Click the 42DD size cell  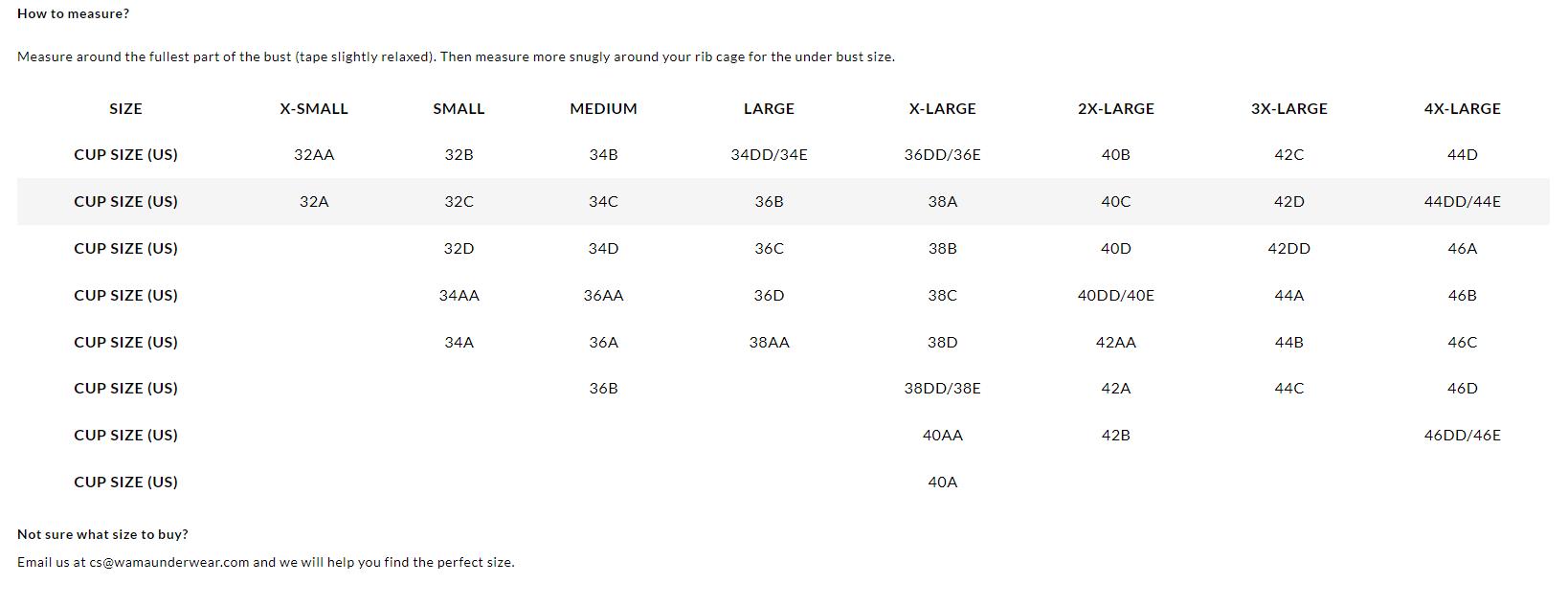pos(1288,248)
